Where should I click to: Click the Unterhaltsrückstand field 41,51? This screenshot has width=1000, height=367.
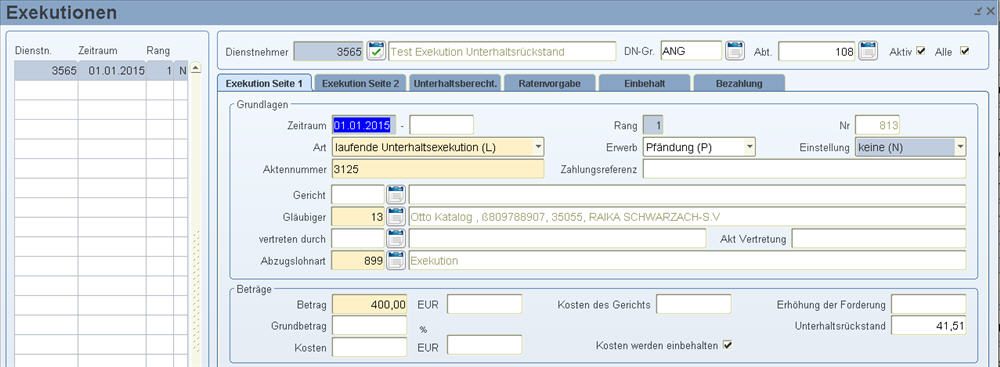pyautogui.click(x=928, y=326)
